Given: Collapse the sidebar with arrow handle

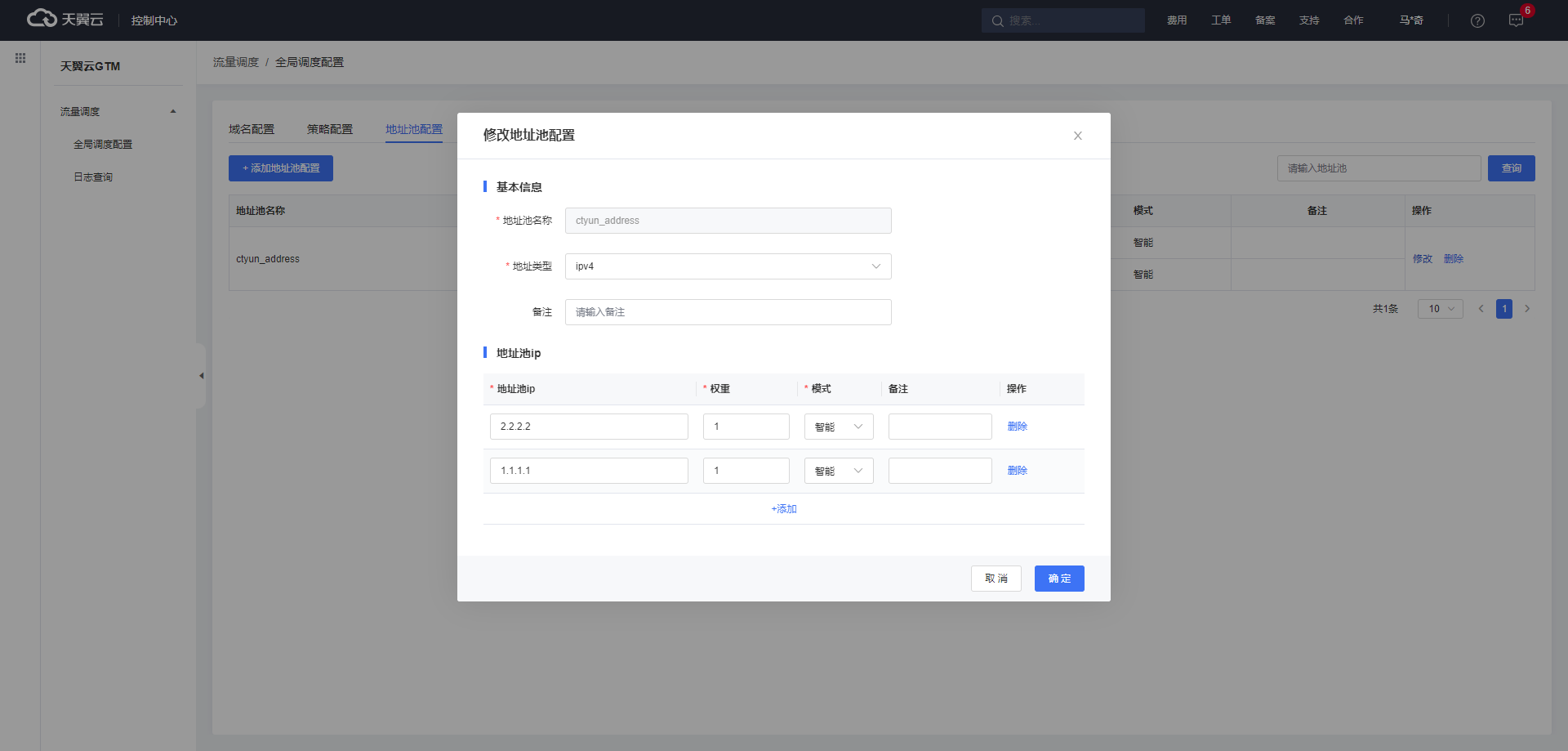Looking at the screenshot, I should [201, 376].
